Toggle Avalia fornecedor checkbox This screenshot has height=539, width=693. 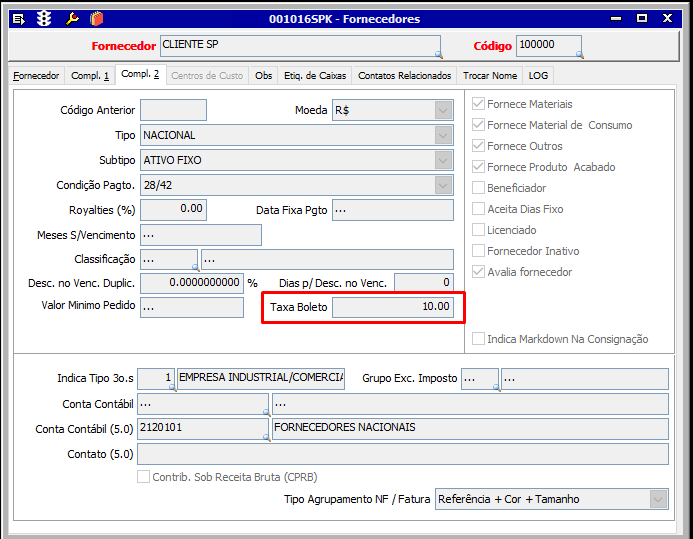point(478,272)
